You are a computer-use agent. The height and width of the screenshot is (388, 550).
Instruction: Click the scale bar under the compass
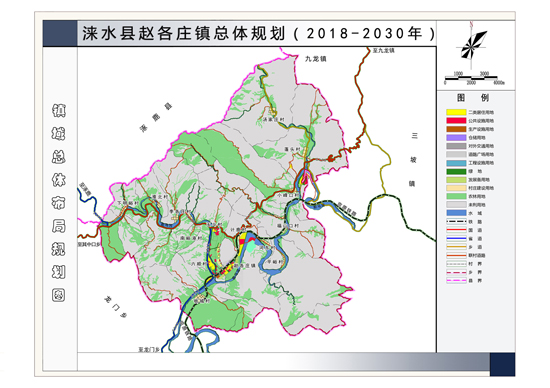coord(474,79)
